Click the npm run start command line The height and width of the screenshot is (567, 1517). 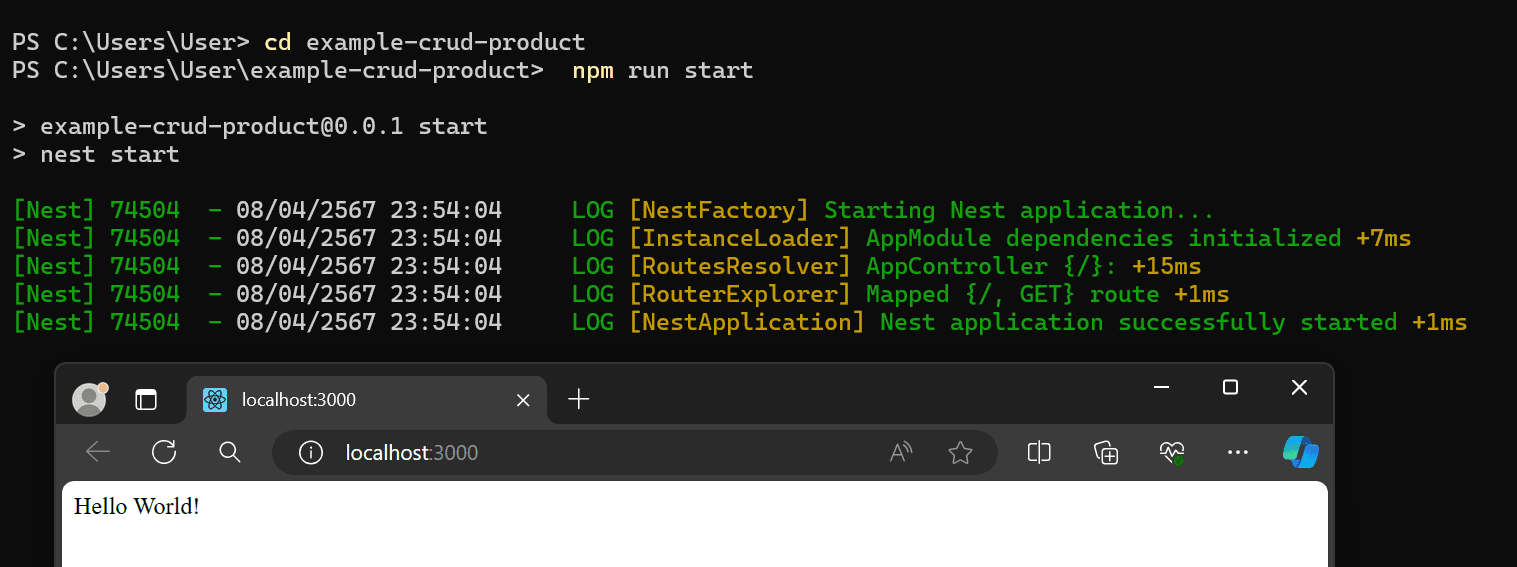[662, 71]
